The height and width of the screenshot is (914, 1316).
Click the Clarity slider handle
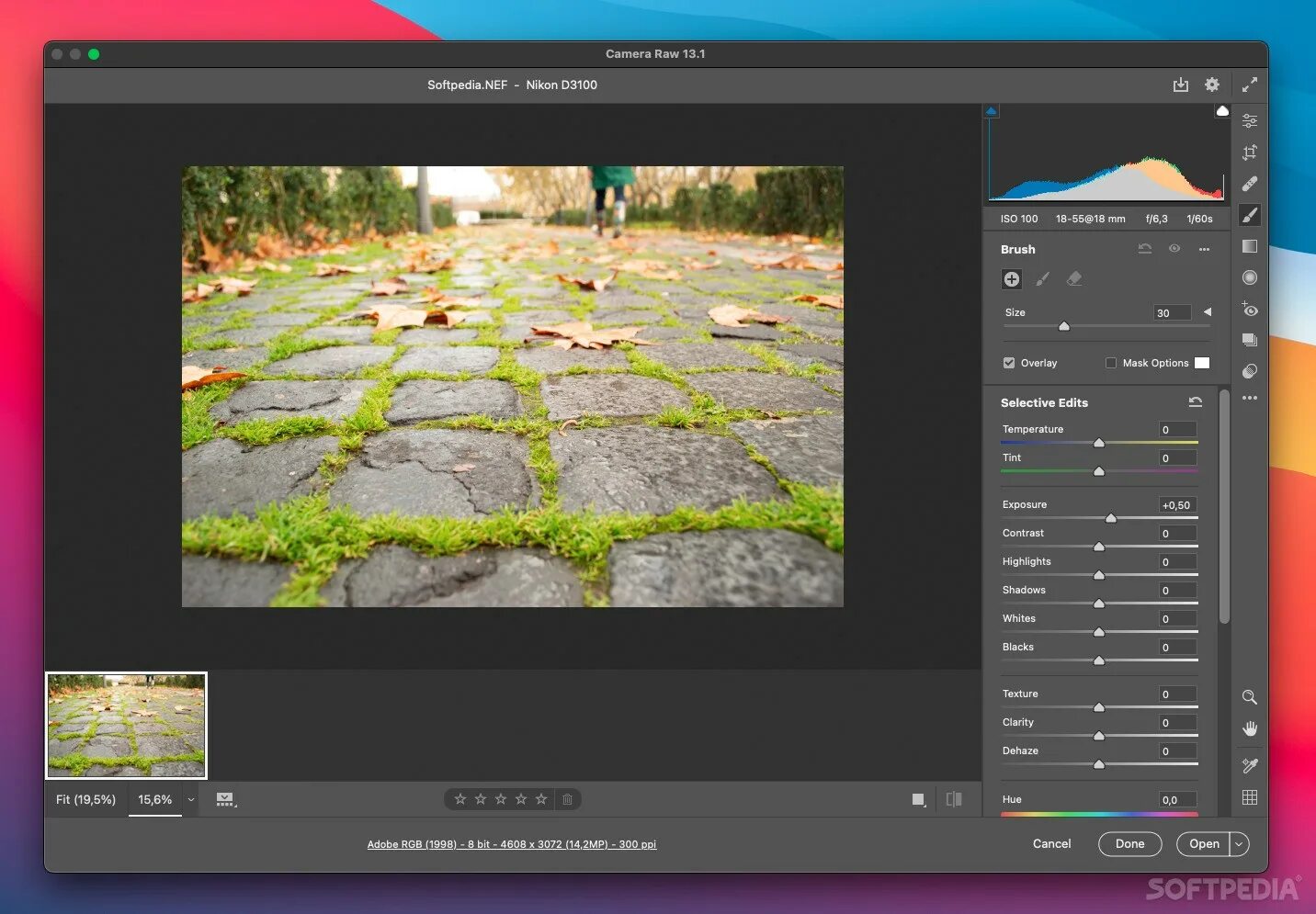pyautogui.click(x=1099, y=736)
